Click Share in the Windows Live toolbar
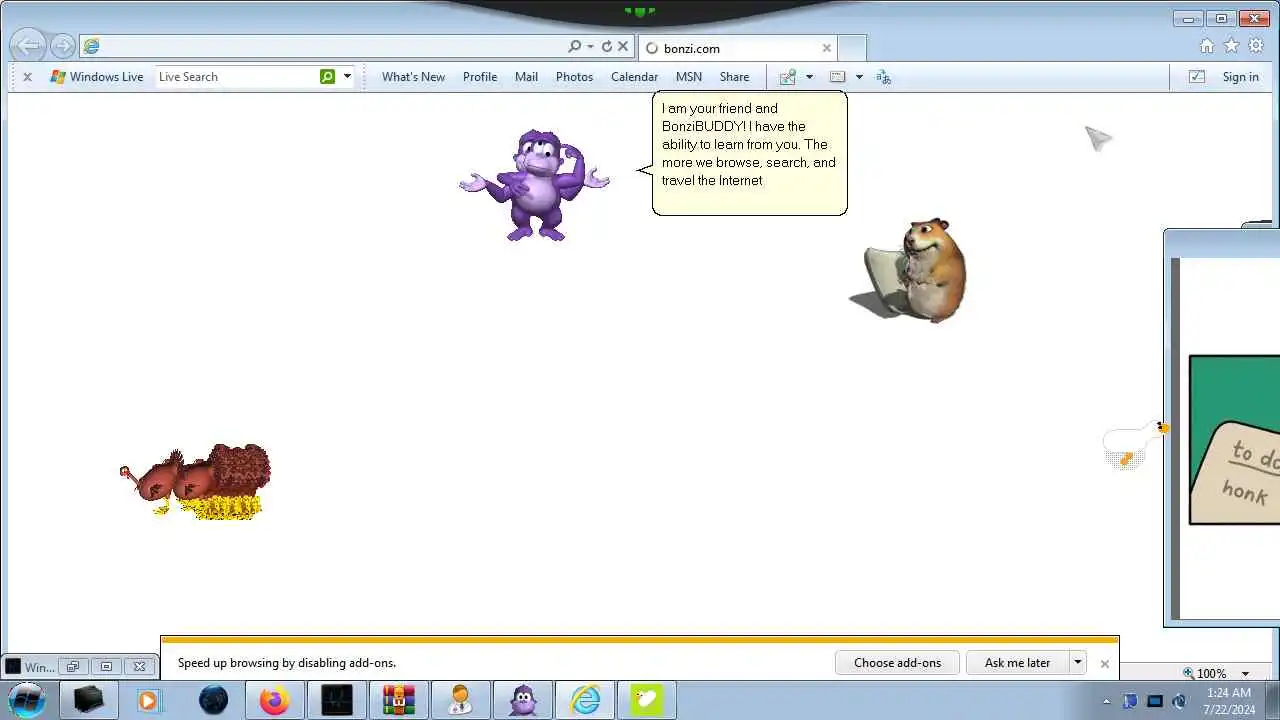Viewport: 1280px width, 720px height. tap(734, 77)
